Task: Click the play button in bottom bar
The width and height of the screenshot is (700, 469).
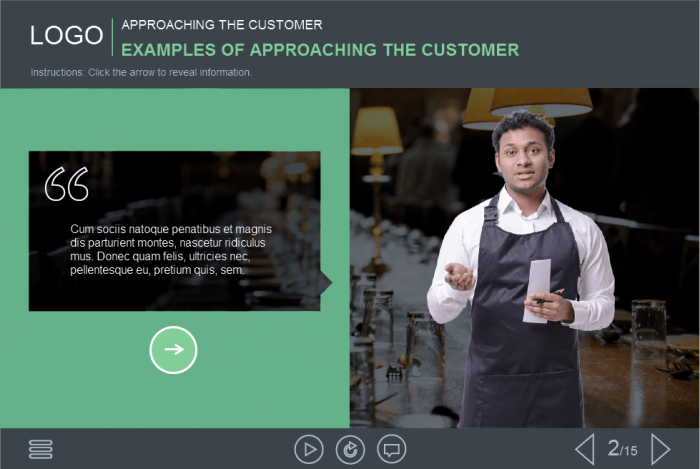Action: [309, 449]
